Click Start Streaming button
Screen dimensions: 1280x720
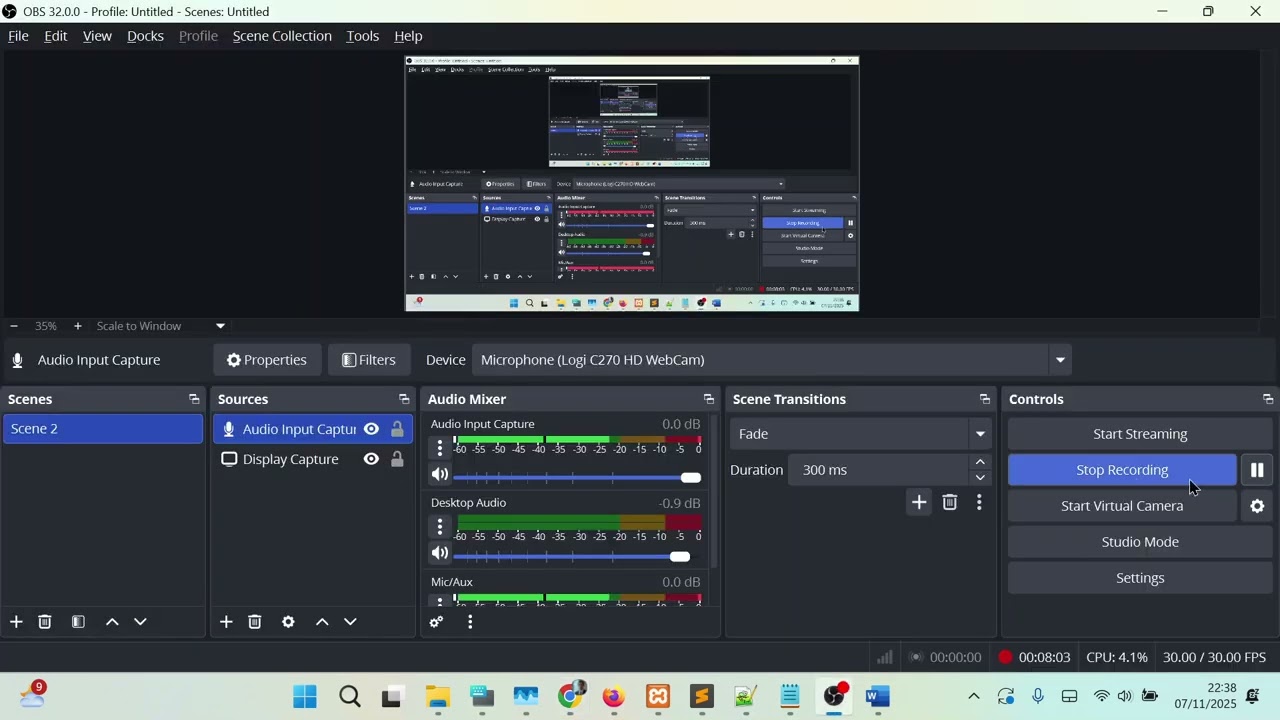pos(1140,434)
